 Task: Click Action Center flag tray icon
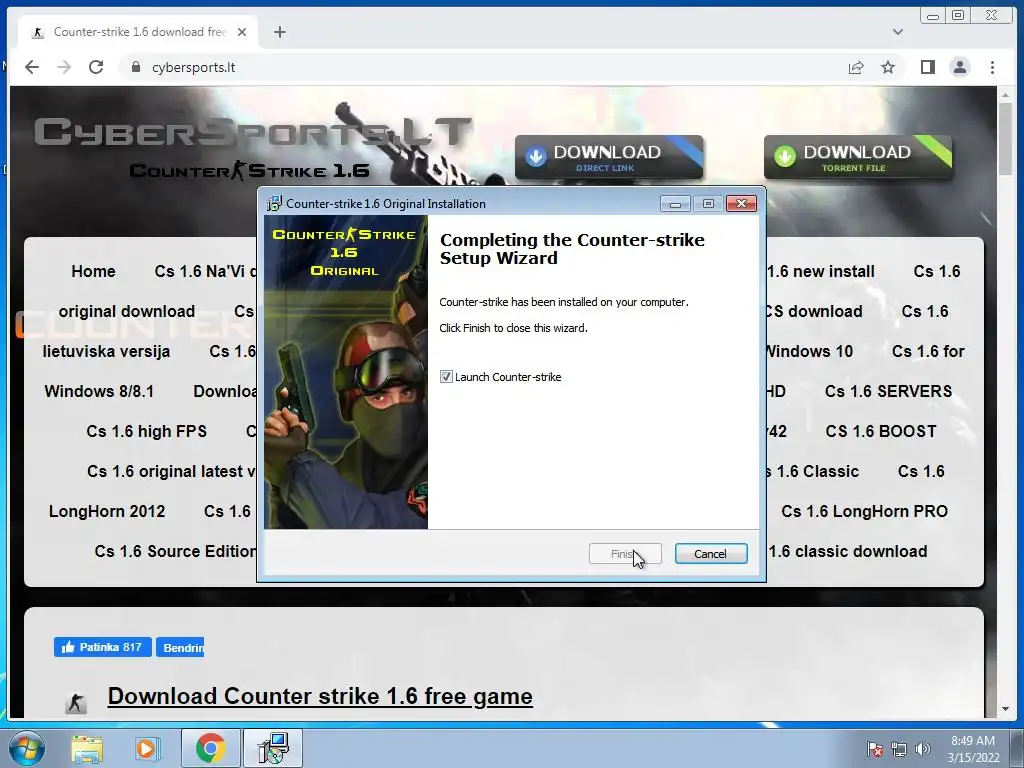[x=874, y=749]
